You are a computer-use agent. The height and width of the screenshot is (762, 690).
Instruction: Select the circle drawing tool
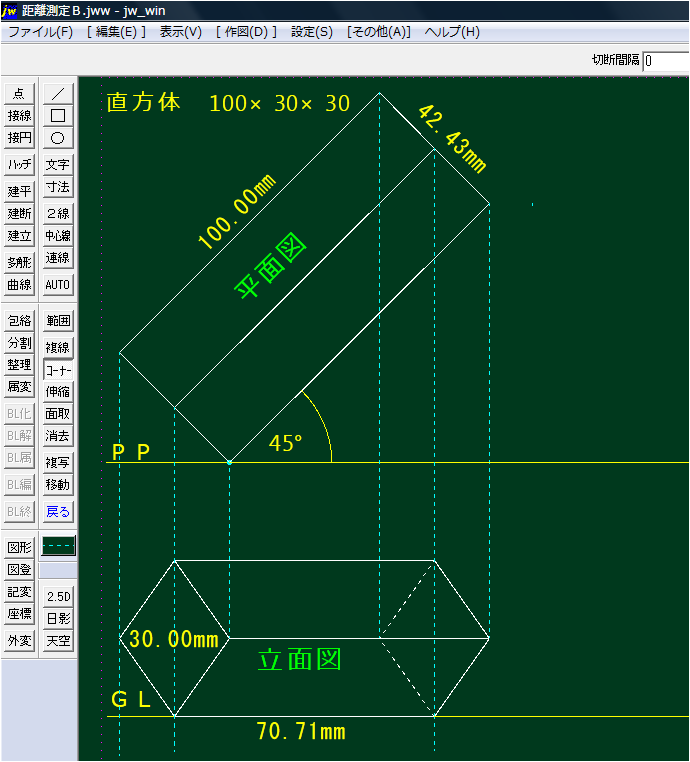point(58,138)
